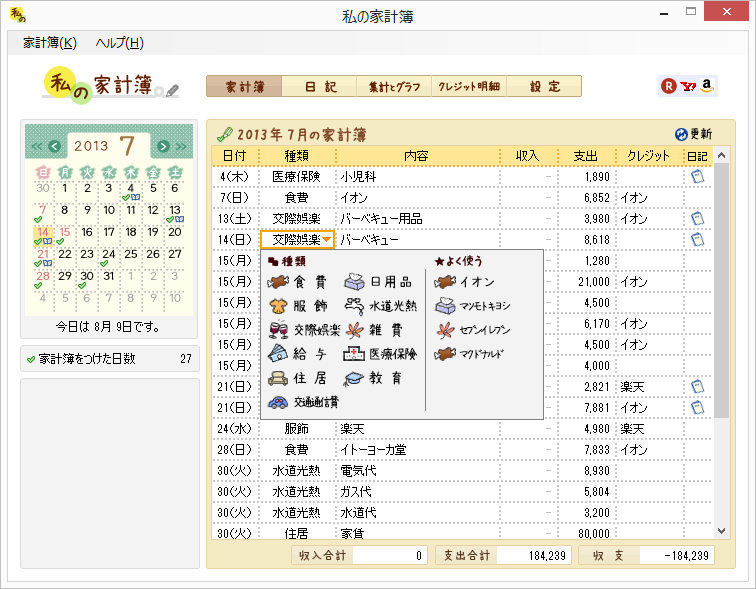Choose 日用品 category in popup
Screen dimensions: 756x589
[x=378, y=282]
